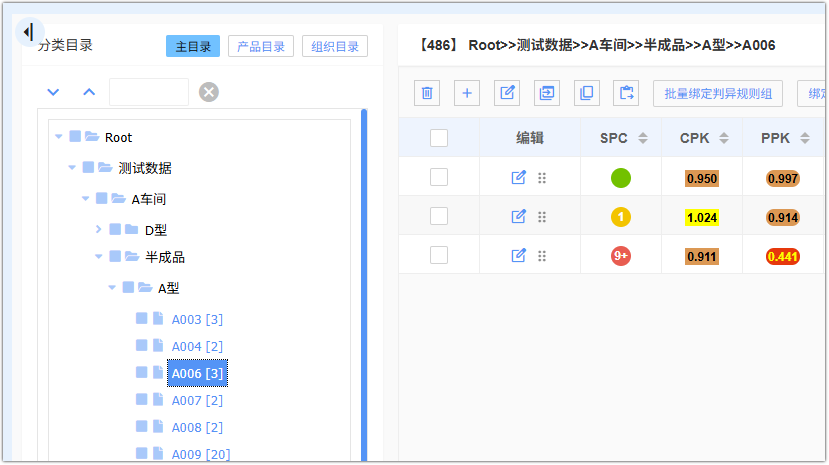Collapse all tree nodes up chevron

coord(89,92)
